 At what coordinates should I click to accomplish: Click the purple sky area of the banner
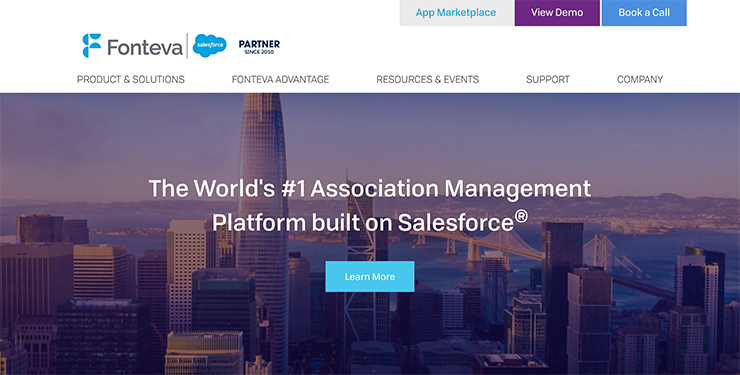[472, 132]
